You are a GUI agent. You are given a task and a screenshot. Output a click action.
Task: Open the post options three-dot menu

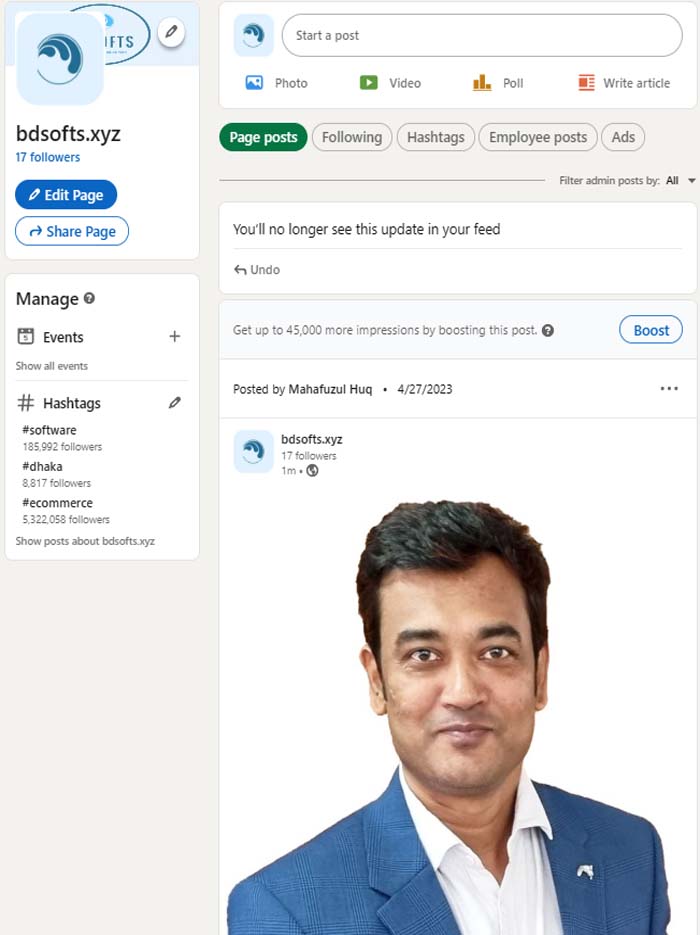click(x=668, y=389)
